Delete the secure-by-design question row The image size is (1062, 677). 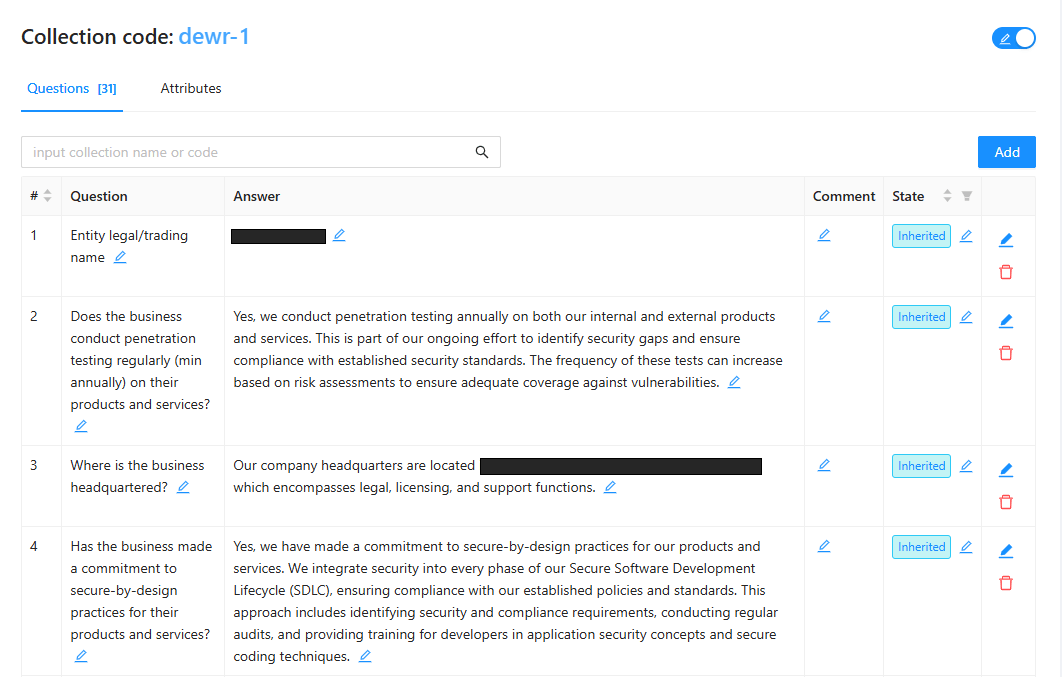coord(1006,583)
